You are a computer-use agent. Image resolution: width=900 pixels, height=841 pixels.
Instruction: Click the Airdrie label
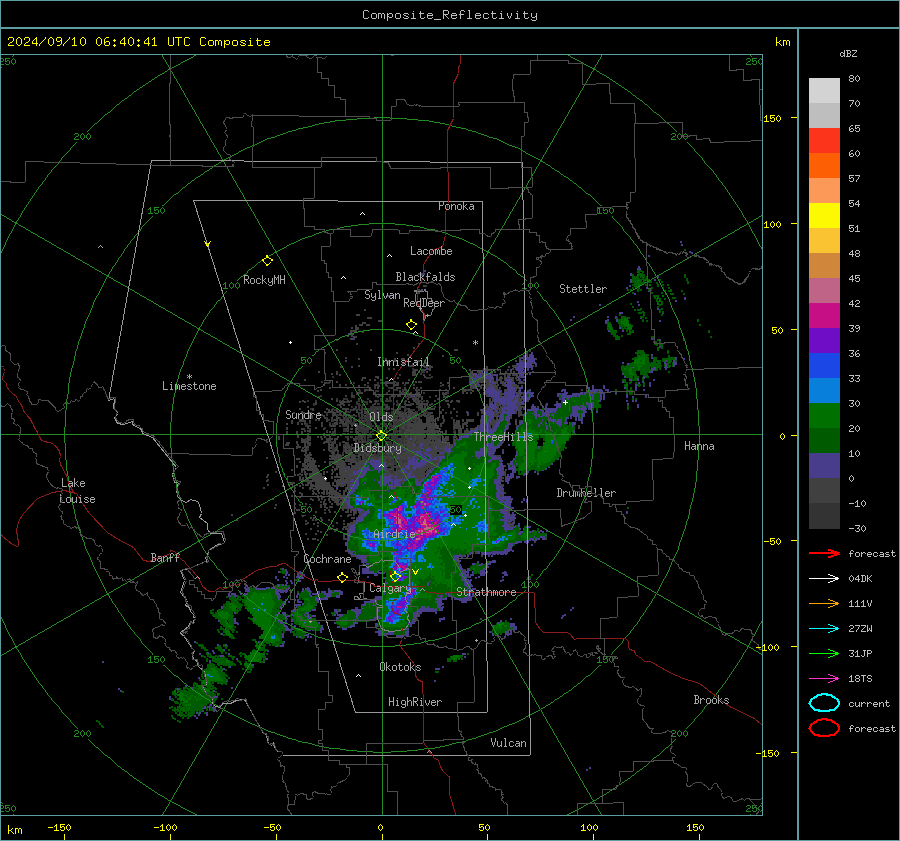click(x=394, y=534)
